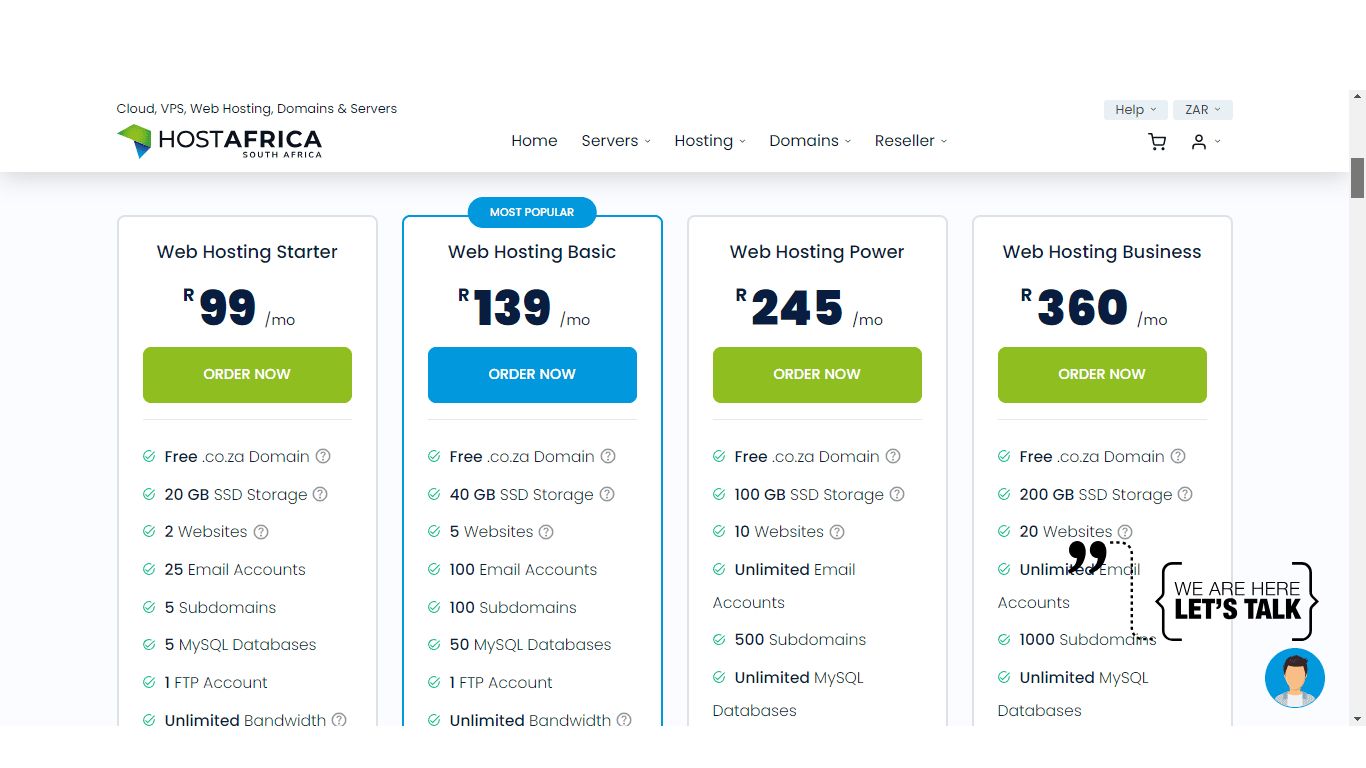Click checkmark icon beside Power 500 Subdomains
1366x768 pixels.
point(719,639)
